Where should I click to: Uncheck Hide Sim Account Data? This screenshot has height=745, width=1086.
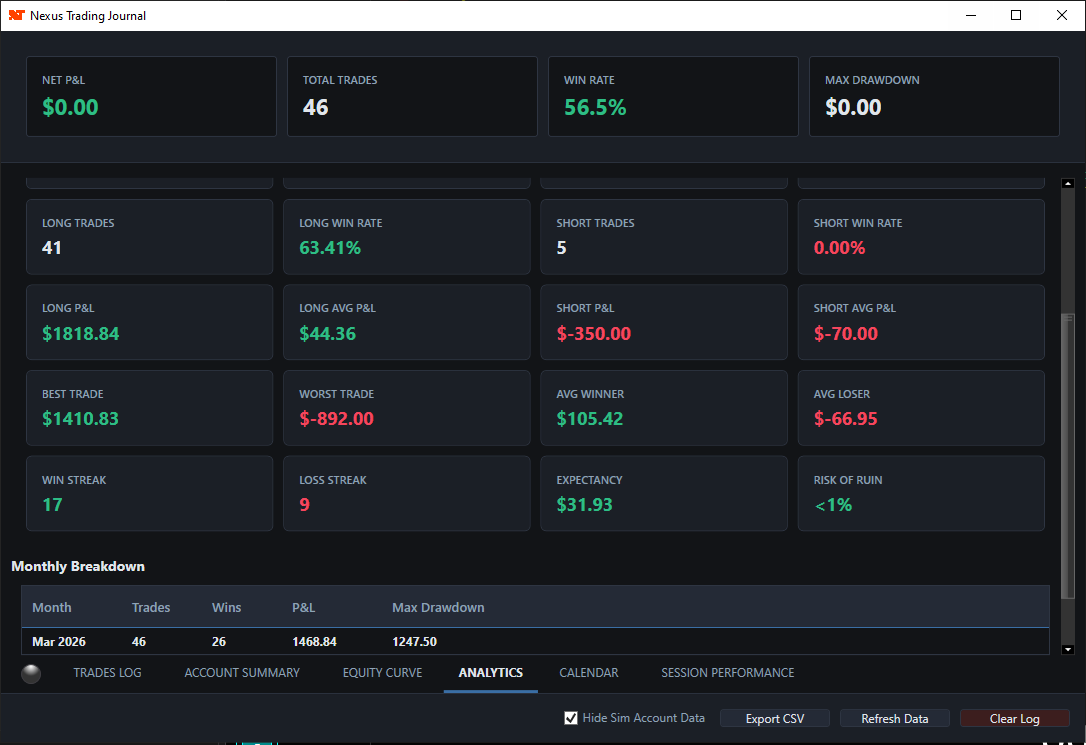[571, 717]
